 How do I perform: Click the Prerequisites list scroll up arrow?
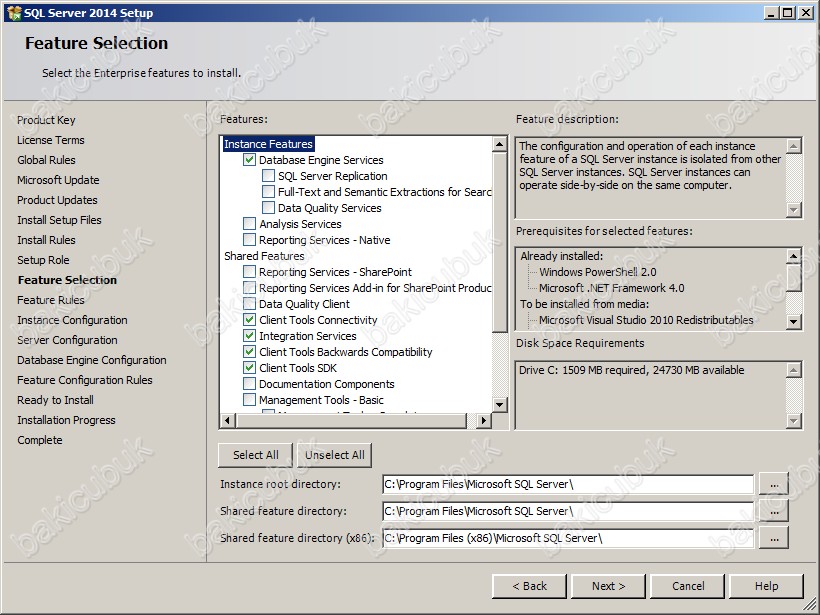coord(793,256)
